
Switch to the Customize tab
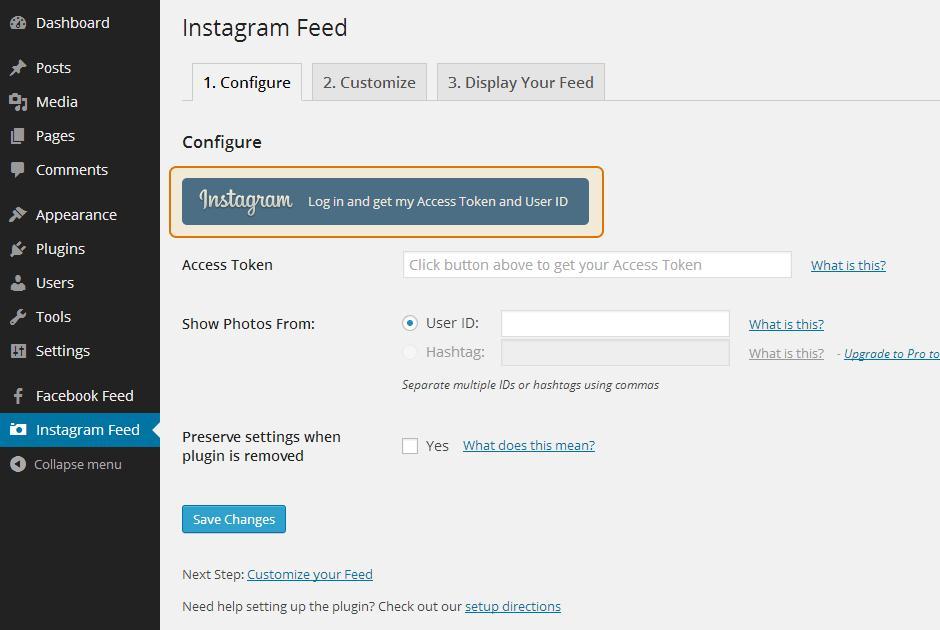pos(369,83)
